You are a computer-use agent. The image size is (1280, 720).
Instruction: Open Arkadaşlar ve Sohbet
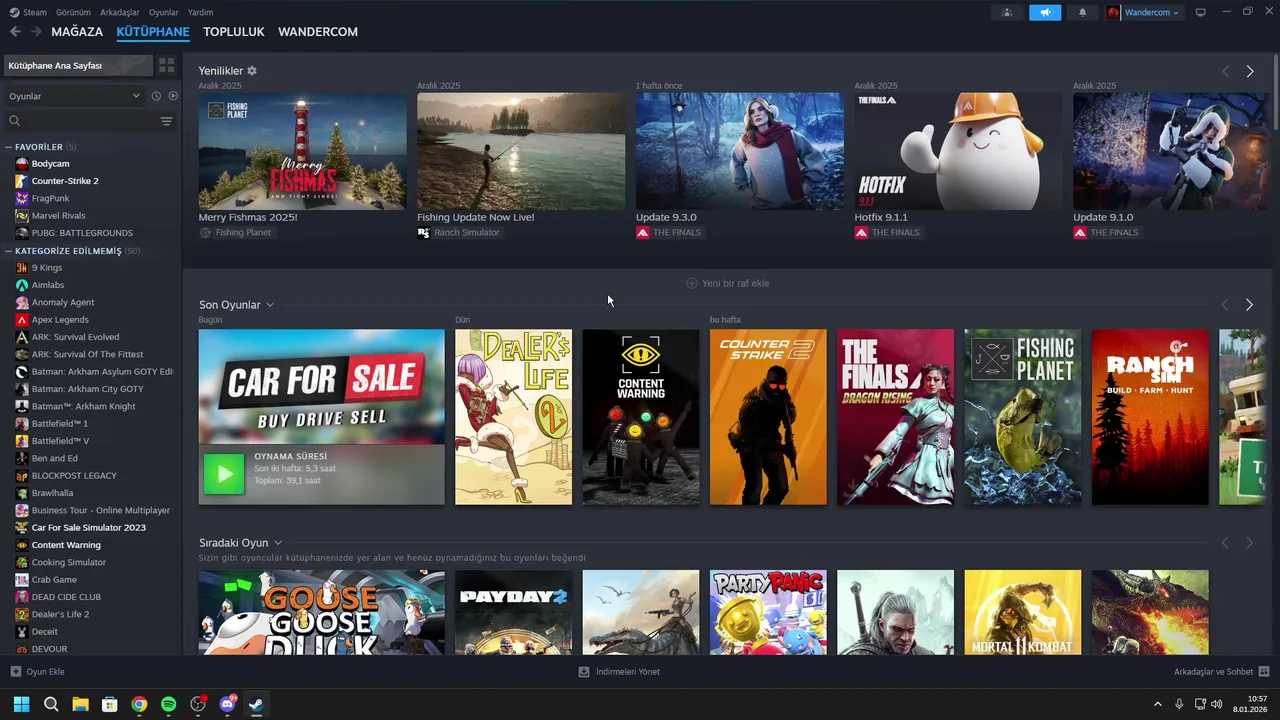click(x=1213, y=672)
